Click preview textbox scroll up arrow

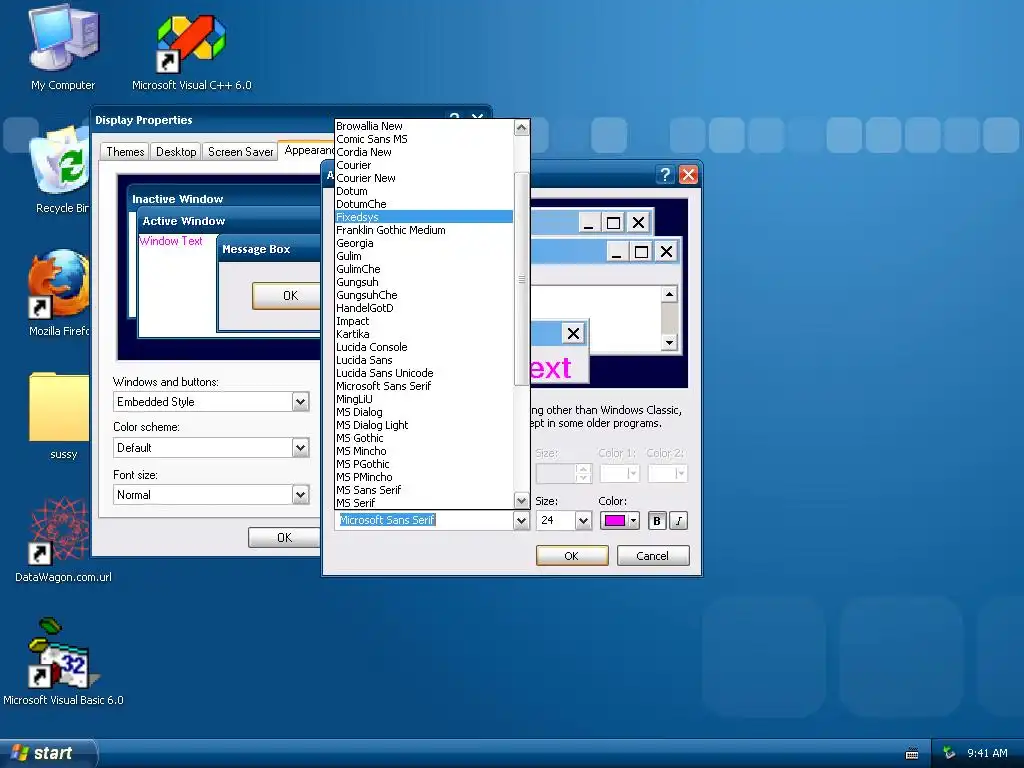coord(669,295)
